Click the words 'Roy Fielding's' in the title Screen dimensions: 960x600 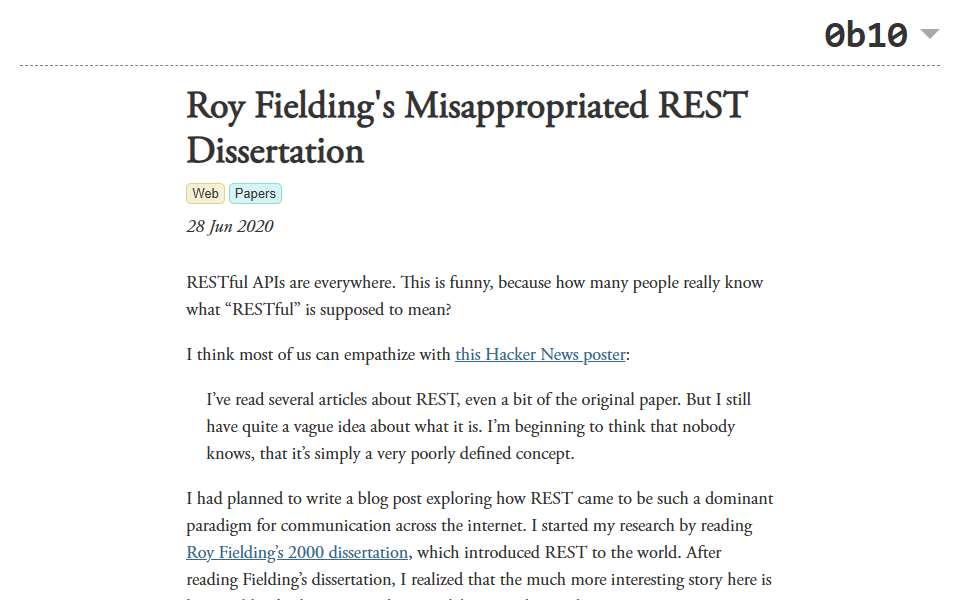tap(291, 105)
